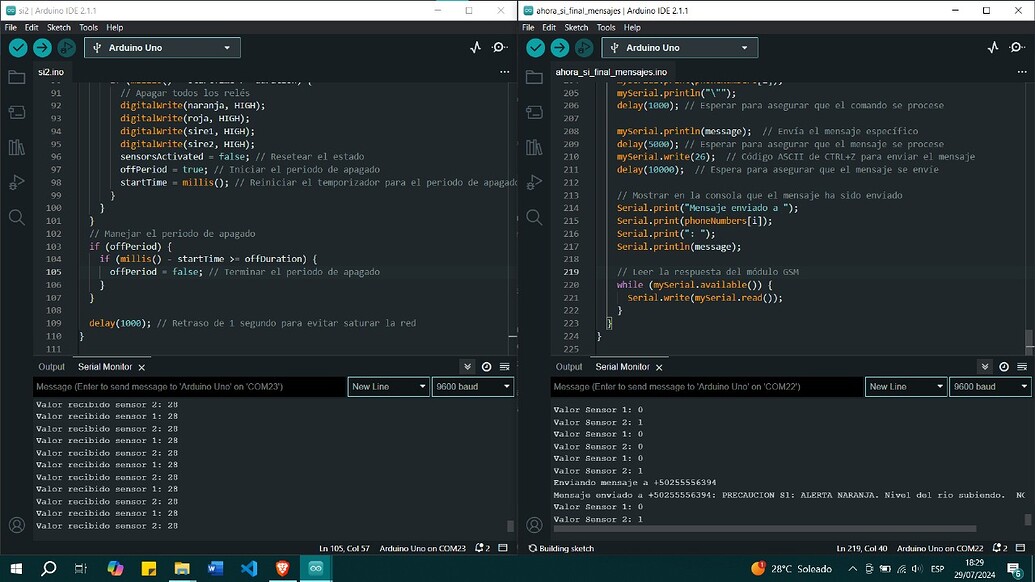Open the Arduino Uno board selector dropdown
1035x582 pixels.
[162, 47]
